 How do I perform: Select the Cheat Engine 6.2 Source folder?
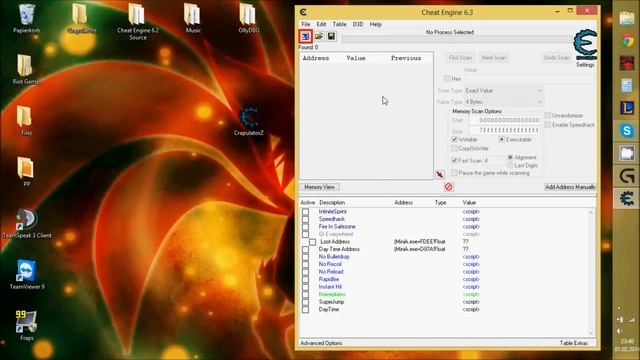point(138,22)
